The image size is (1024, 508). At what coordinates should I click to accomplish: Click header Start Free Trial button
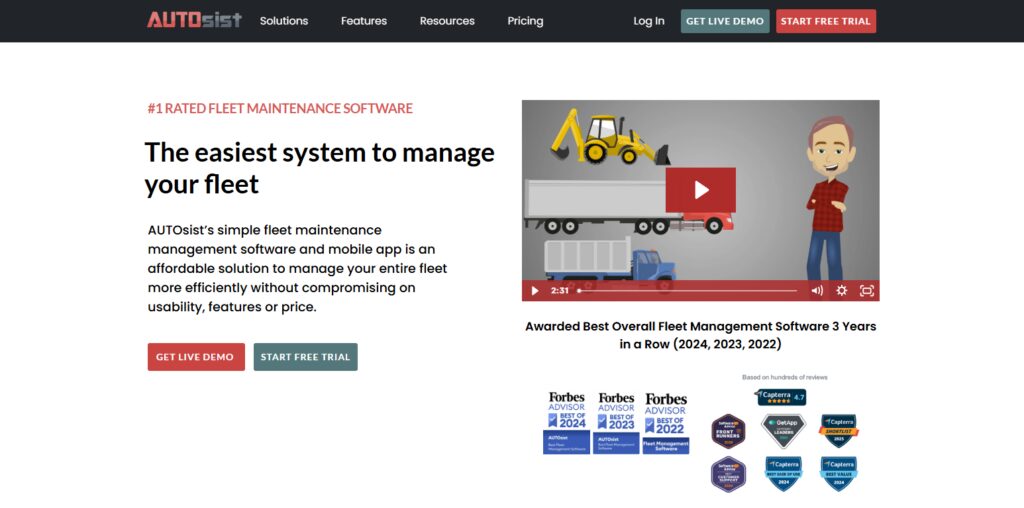(x=825, y=21)
